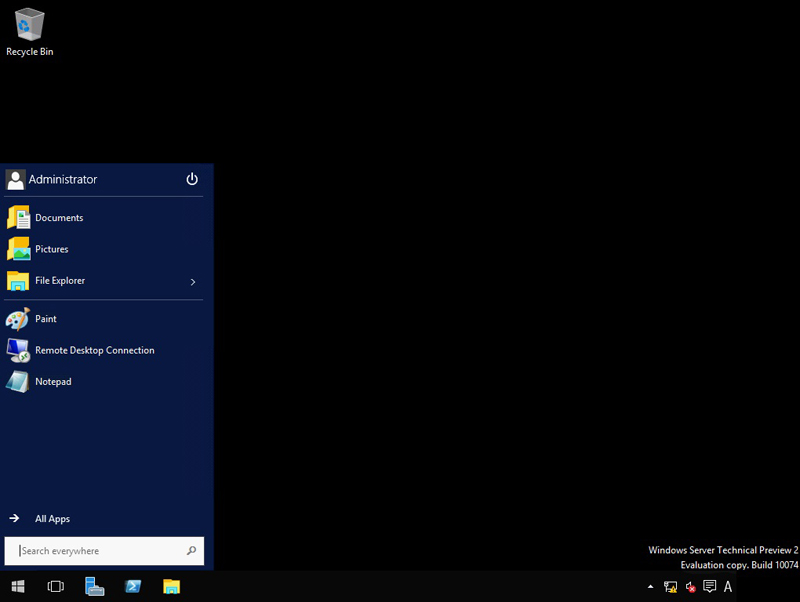The image size is (800, 602).
Task: Open the network status tray icon
Action: point(670,587)
